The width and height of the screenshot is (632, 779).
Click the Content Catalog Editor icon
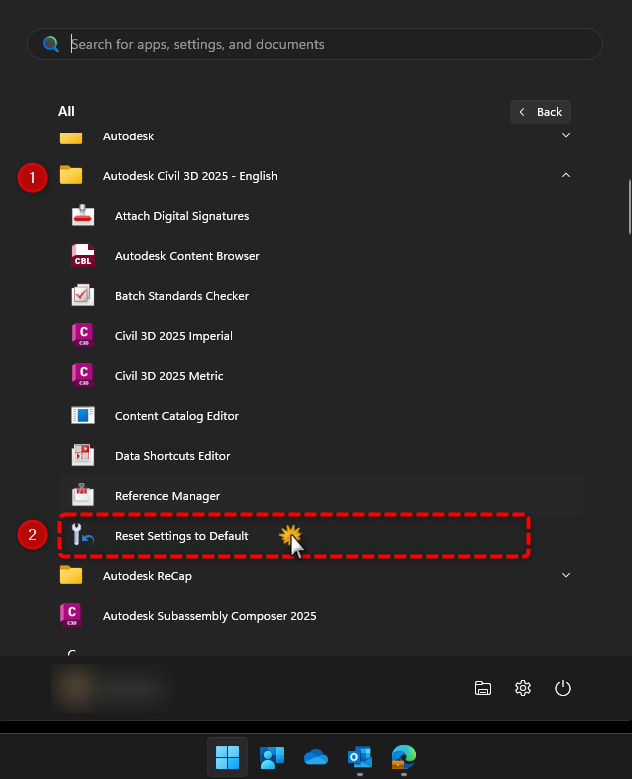[x=83, y=415]
